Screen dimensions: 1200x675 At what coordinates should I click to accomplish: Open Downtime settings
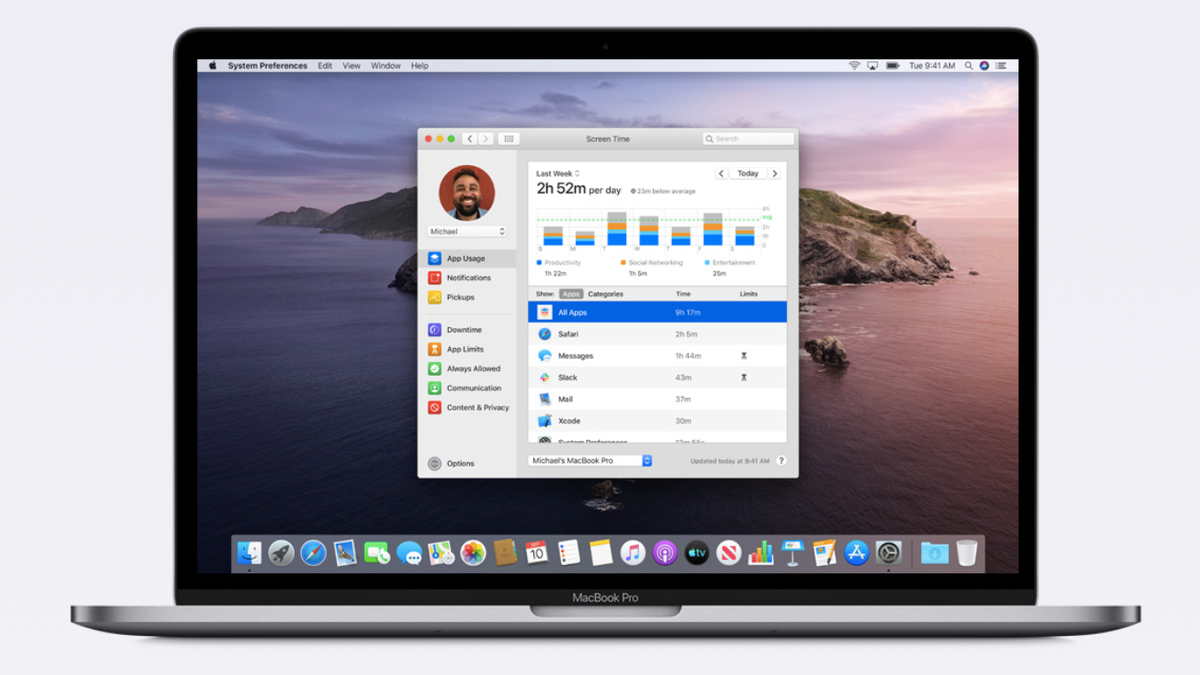point(466,329)
